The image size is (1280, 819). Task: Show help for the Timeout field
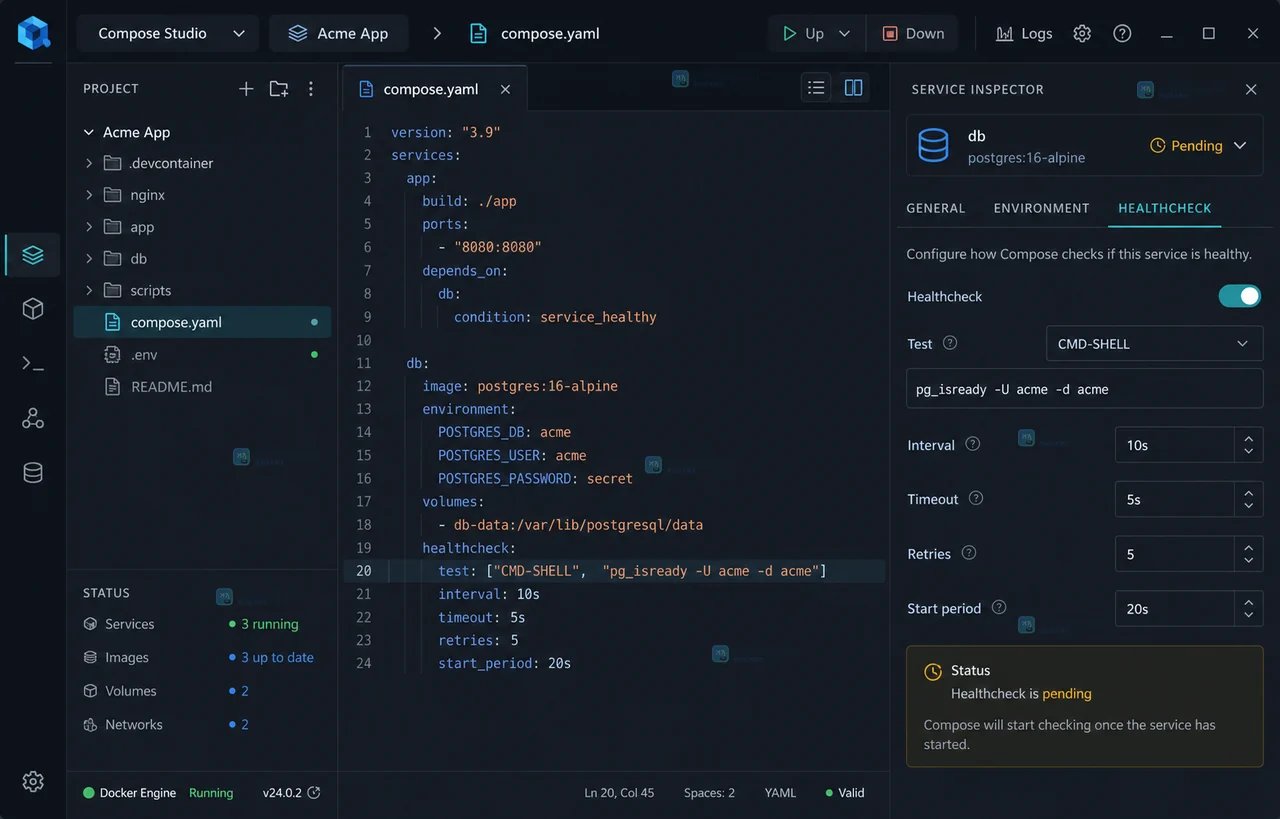(x=976, y=498)
